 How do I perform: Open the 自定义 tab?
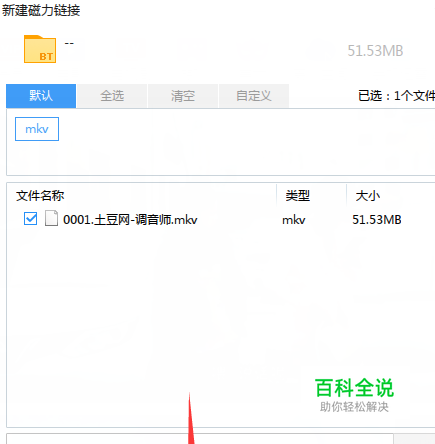click(254, 96)
